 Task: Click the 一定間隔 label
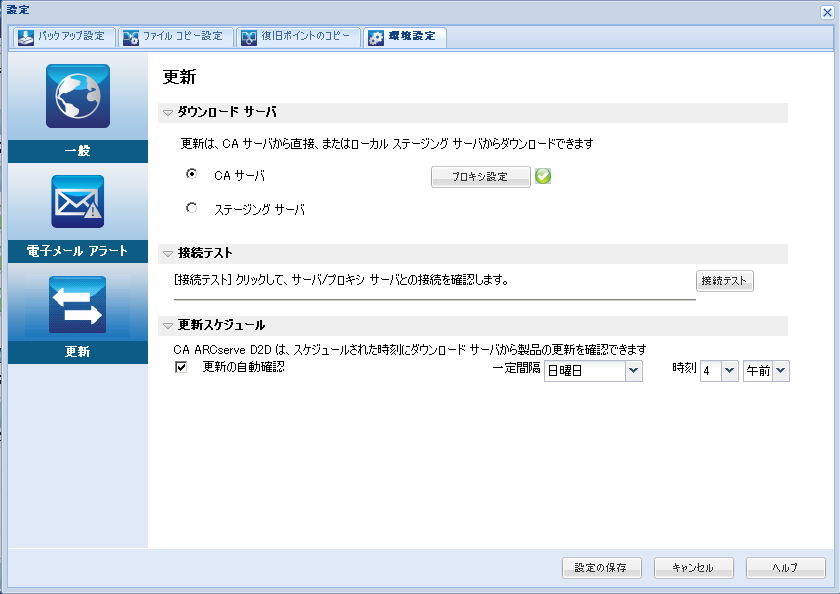click(x=516, y=368)
